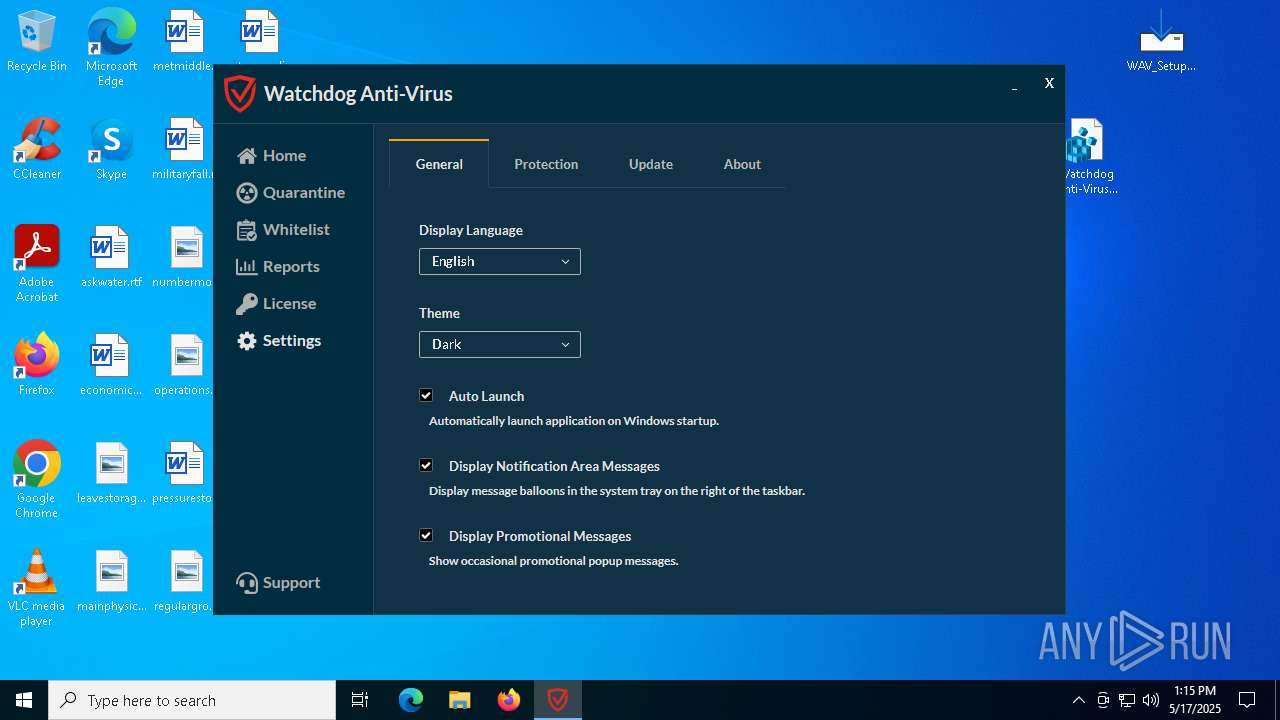Viewport: 1280px width, 720px height.
Task: Close the Watchdog Anti-Virus window
Action: coord(1049,84)
